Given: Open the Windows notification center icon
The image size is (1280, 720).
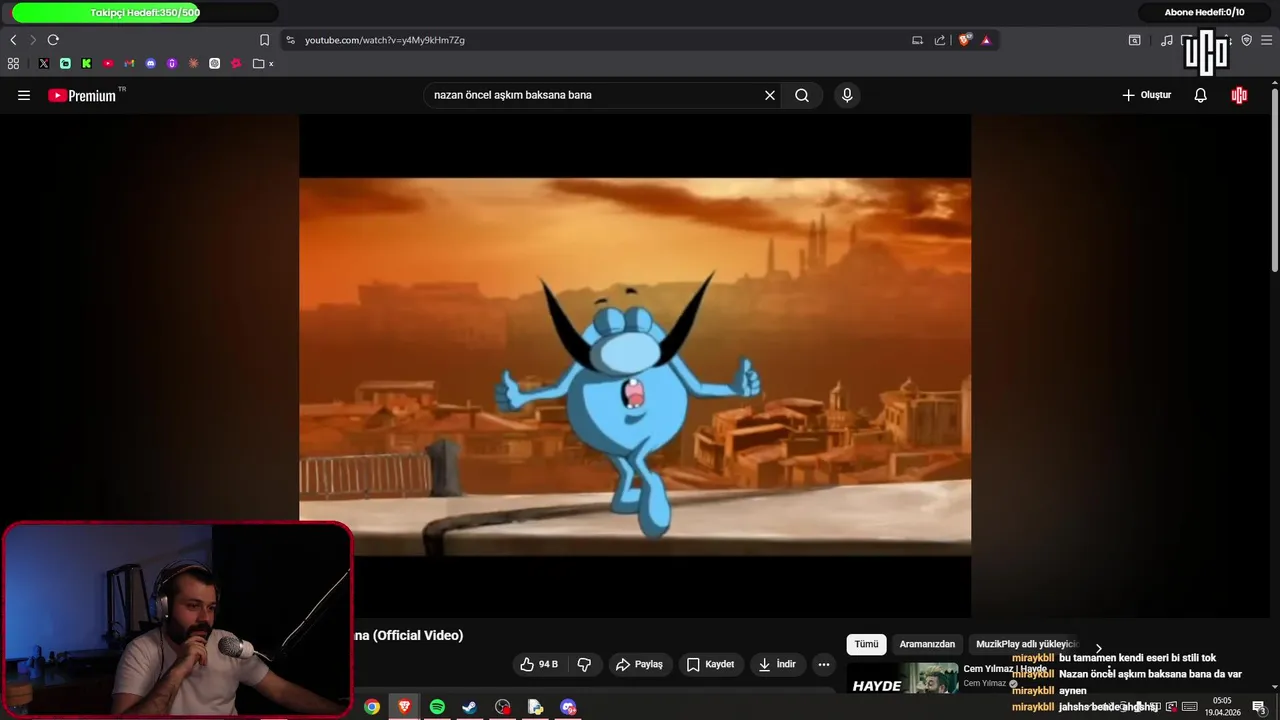Looking at the screenshot, I should (x=1259, y=707).
